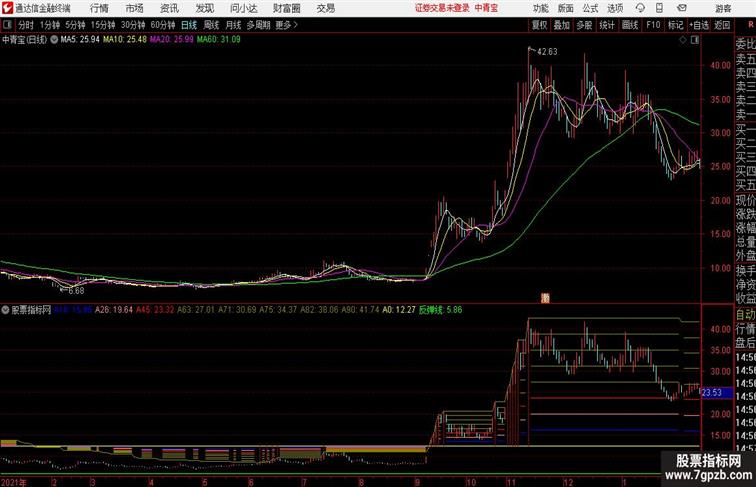This screenshot has height=487, width=756.
Task: Select the 日线 daily period
Action: [189, 25]
